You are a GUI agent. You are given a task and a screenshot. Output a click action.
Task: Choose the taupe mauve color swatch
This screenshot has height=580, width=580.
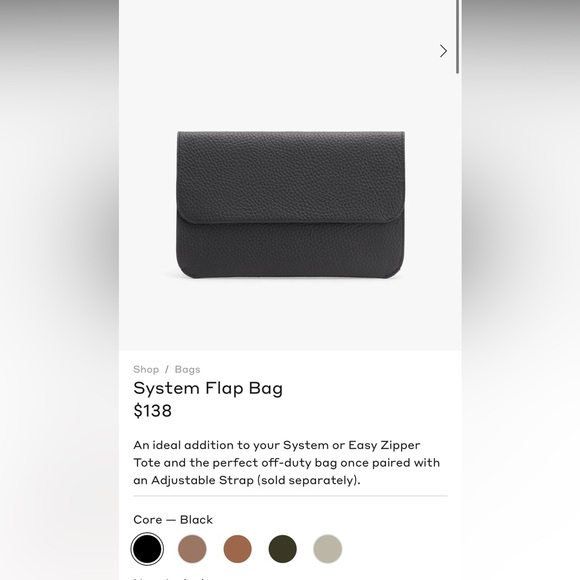(x=192, y=549)
